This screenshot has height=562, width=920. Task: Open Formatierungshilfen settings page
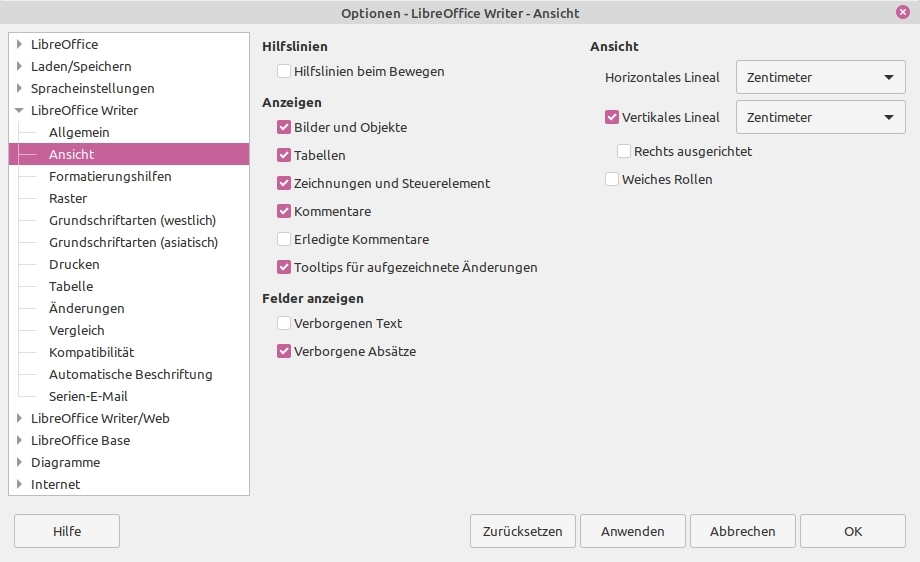pos(110,176)
